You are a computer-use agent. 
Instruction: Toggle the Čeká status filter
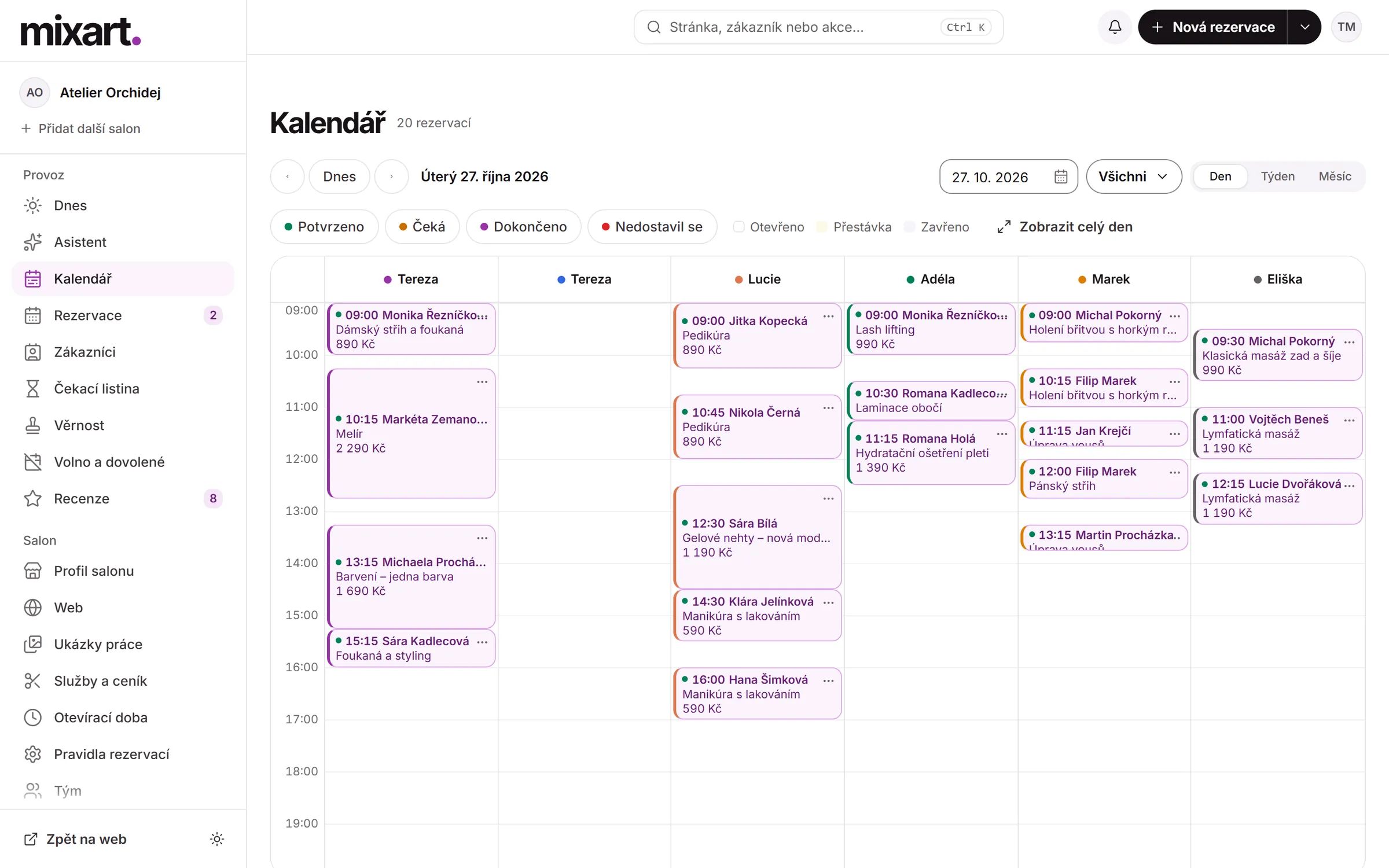tap(422, 227)
